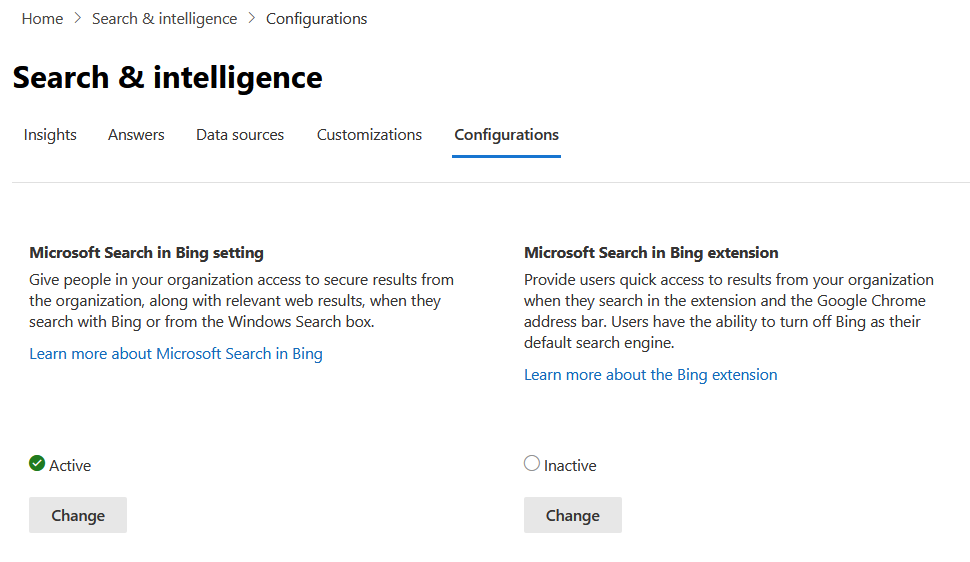Click the empty Inactive status circle

tap(532, 463)
